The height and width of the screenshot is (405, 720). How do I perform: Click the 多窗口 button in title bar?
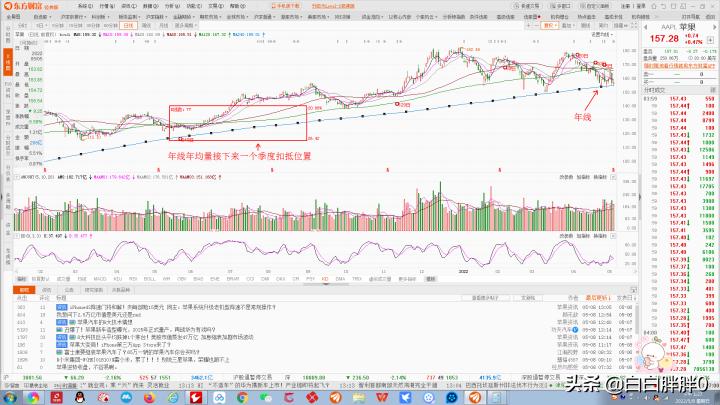pos(561,6)
